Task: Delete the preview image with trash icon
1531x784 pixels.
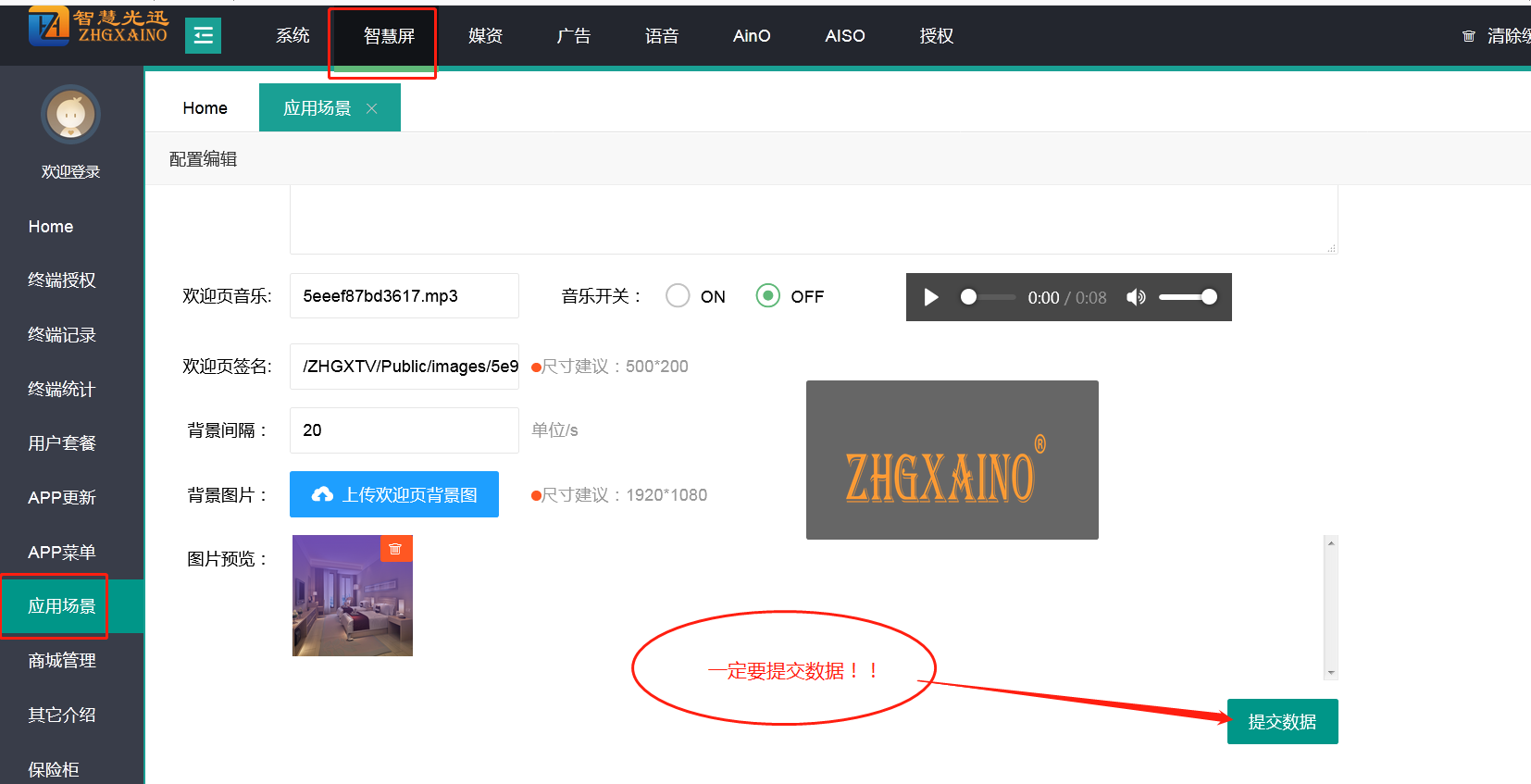Action: point(395,549)
